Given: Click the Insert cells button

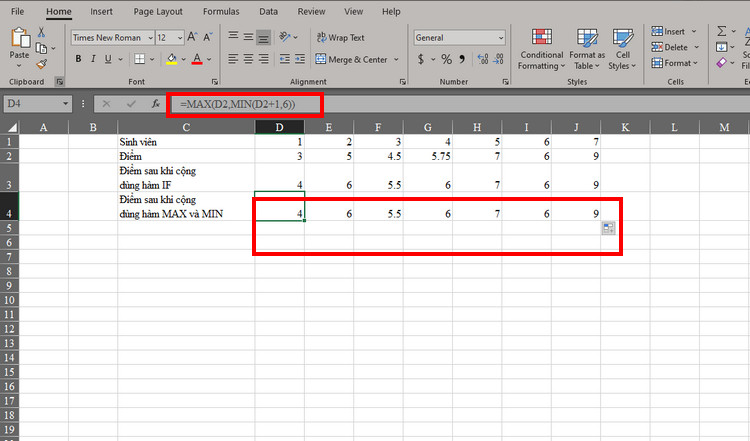Looking at the screenshot, I should pos(669,31).
